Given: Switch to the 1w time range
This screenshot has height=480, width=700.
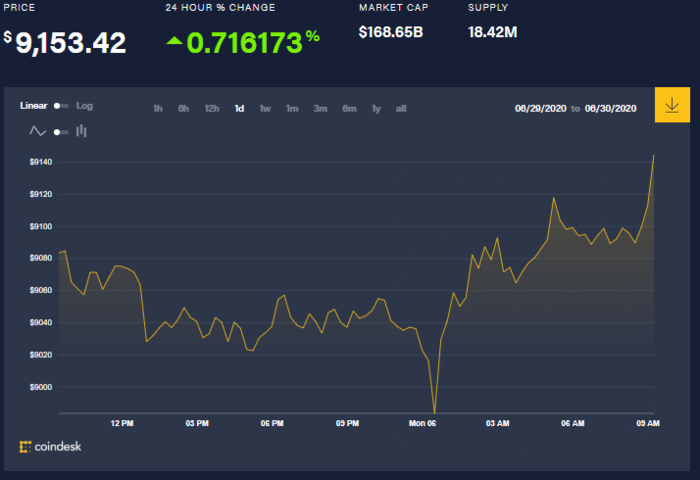Looking at the screenshot, I should click(265, 108).
